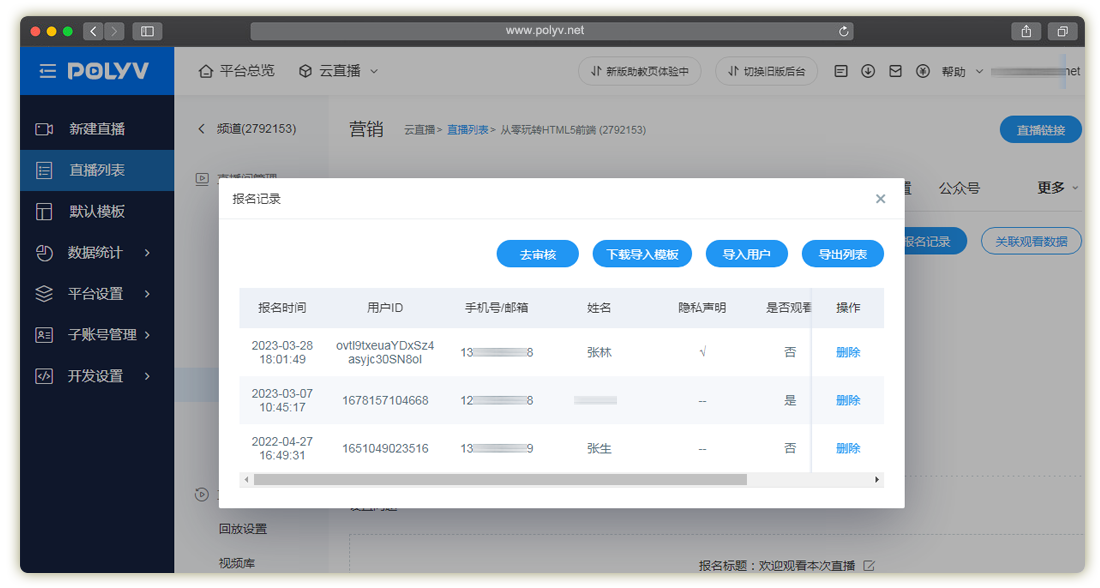Delete the 张林 registration record
Viewport: 1100px width, 588px height.
(848, 352)
